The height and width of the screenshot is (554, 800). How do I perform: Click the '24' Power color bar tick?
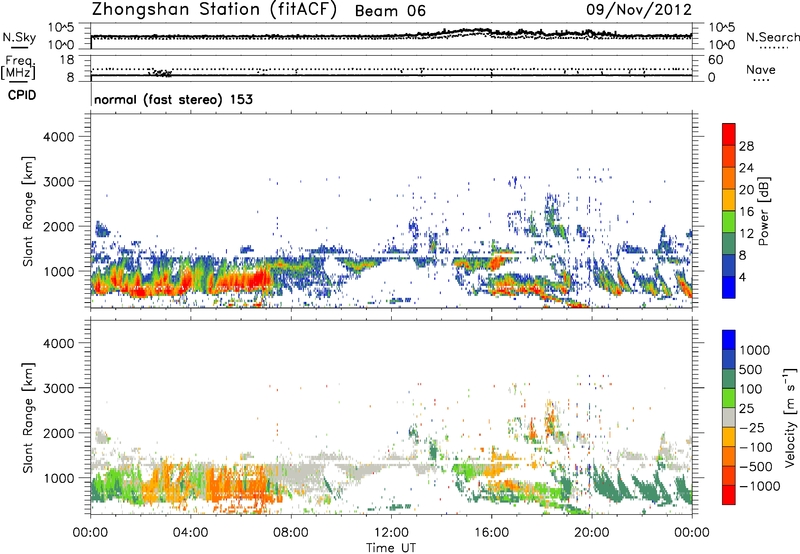746,168
